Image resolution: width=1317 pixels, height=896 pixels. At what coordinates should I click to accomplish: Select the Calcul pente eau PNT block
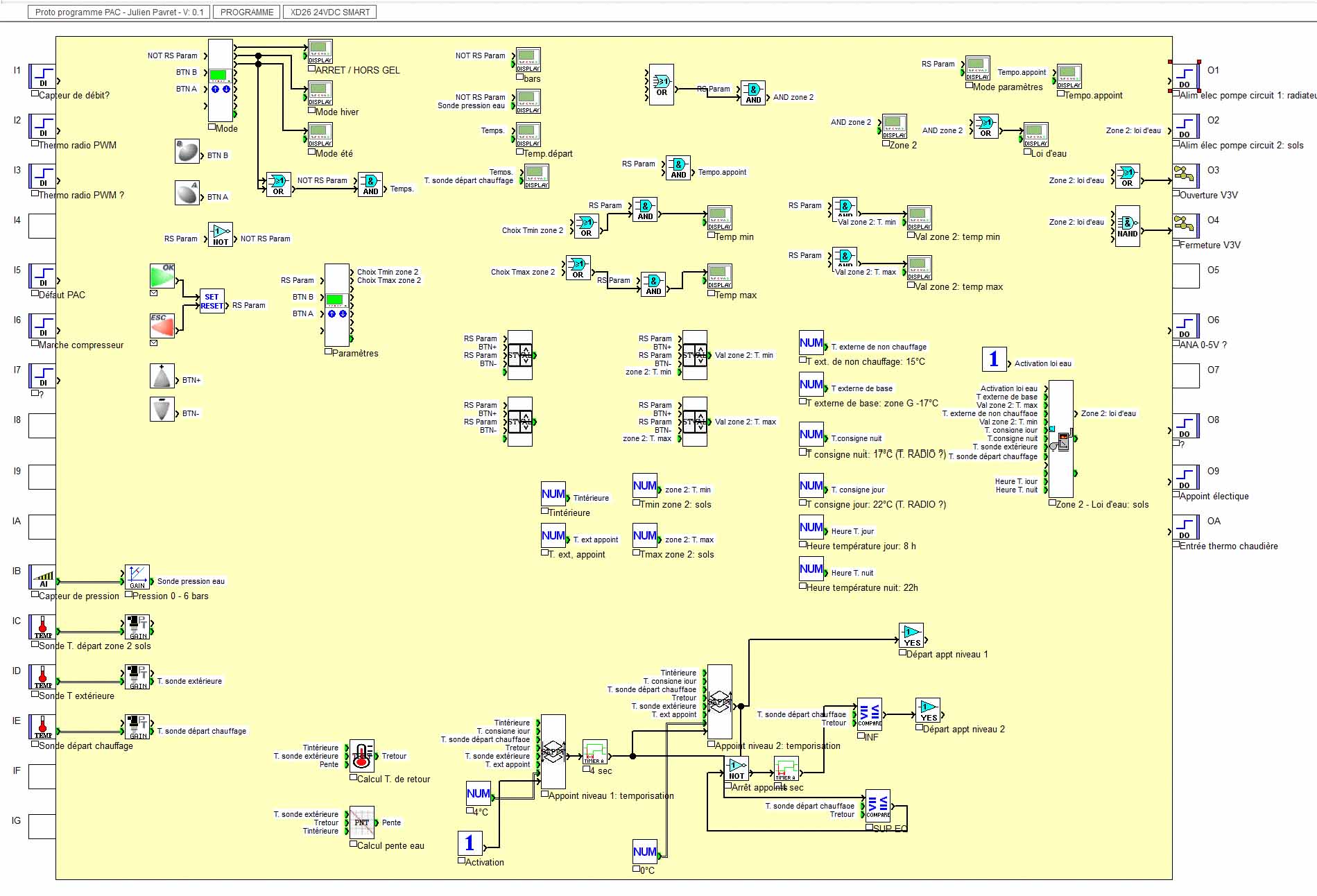361,822
